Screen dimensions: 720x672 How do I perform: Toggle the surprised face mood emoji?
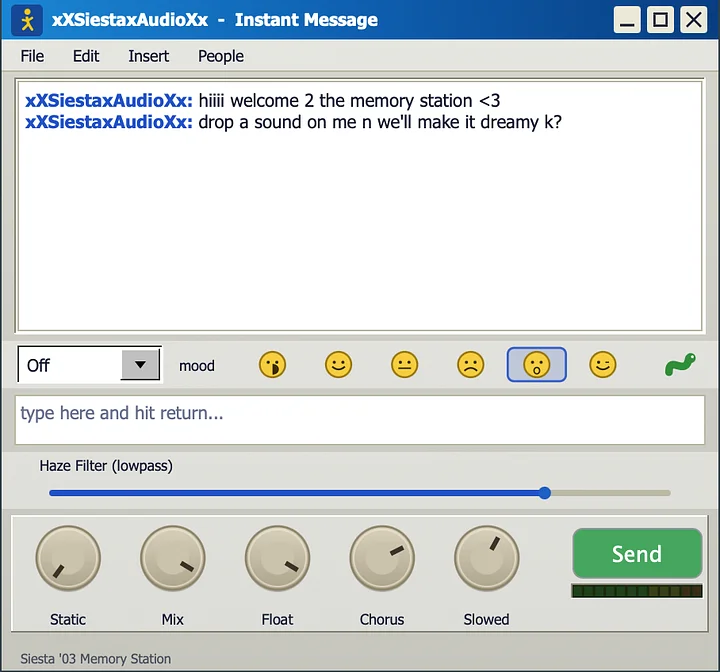point(536,365)
